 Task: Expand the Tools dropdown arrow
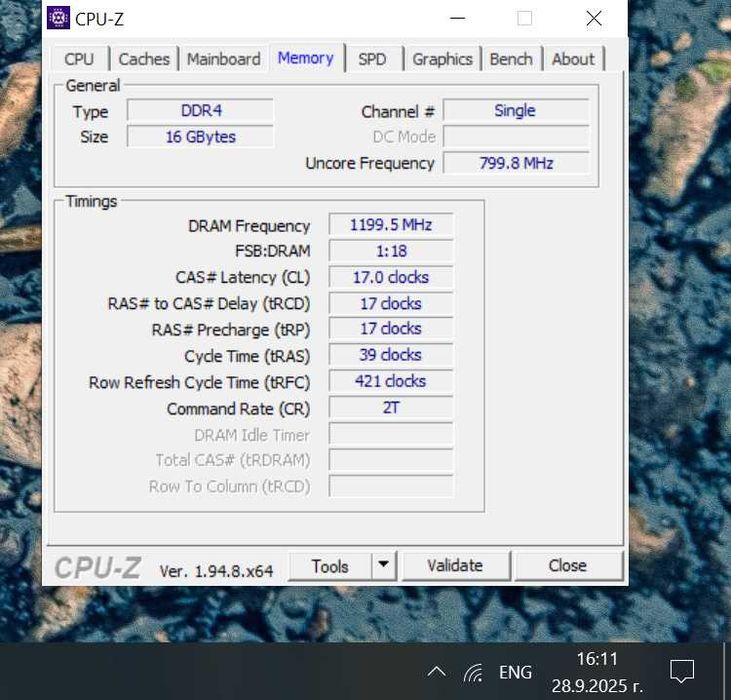pyautogui.click(x=384, y=565)
